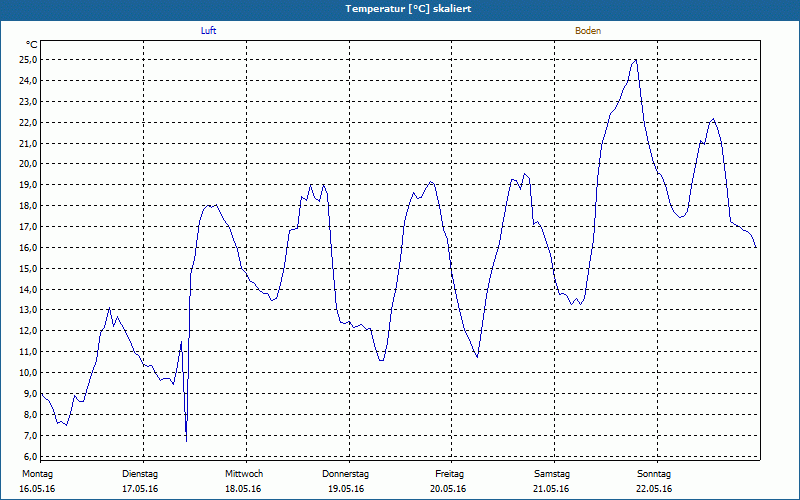Click the date 21.05.16
The width and height of the screenshot is (800, 500).
pos(551,489)
